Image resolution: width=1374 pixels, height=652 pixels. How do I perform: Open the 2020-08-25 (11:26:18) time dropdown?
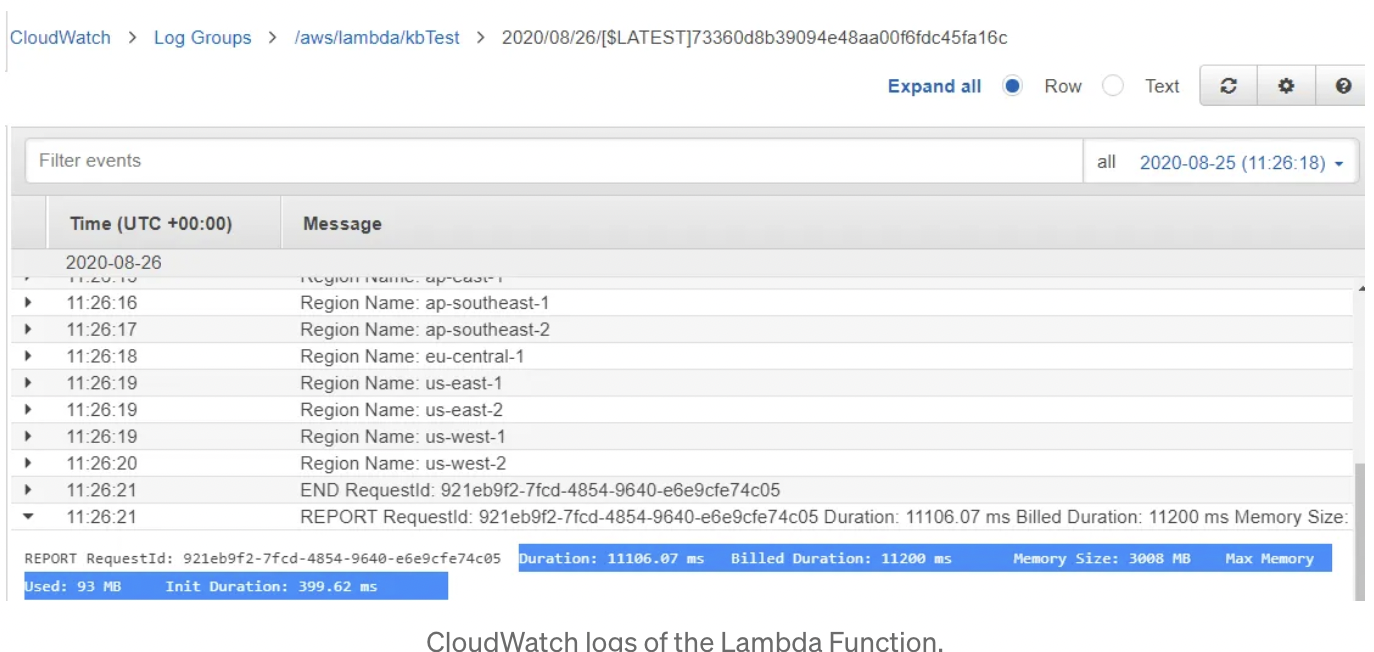1241,162
